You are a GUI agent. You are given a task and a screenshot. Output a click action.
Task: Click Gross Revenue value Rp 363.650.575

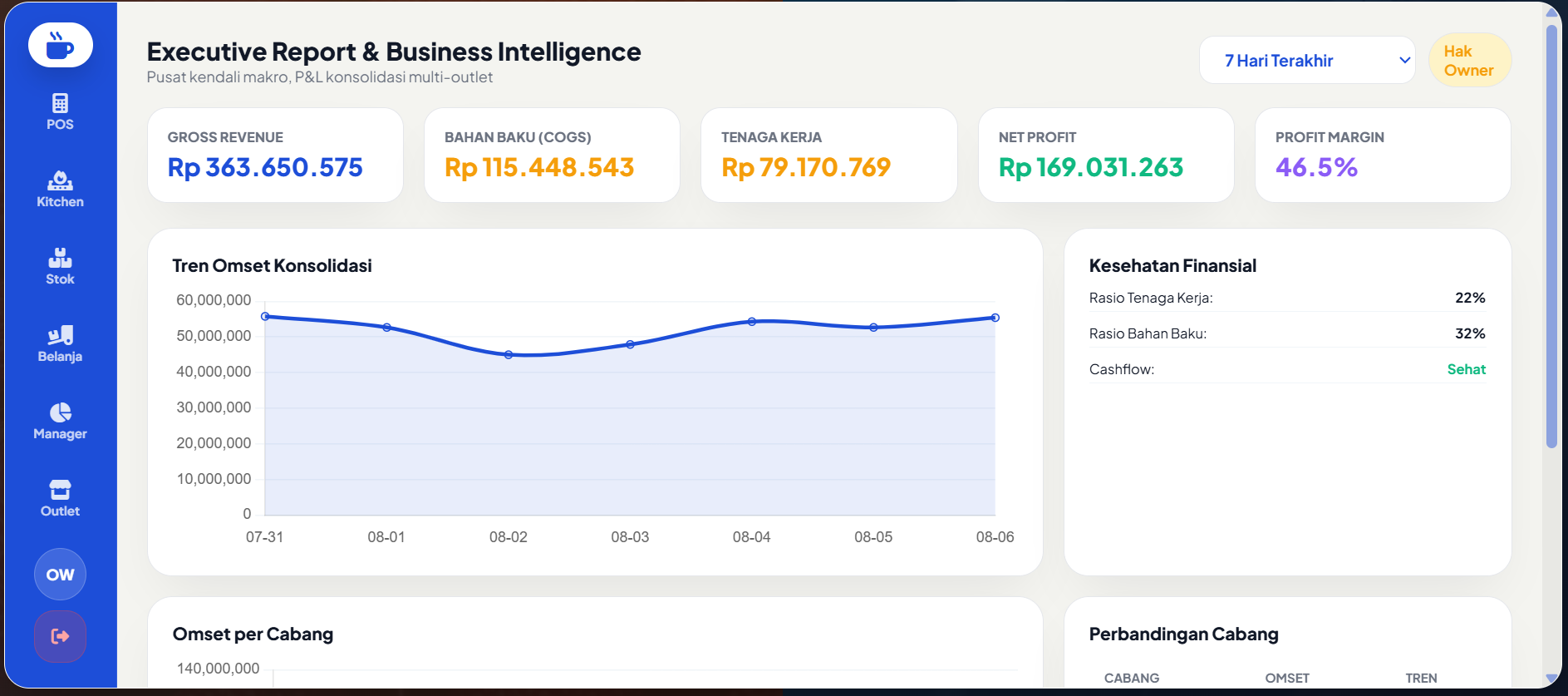point(265,167)
